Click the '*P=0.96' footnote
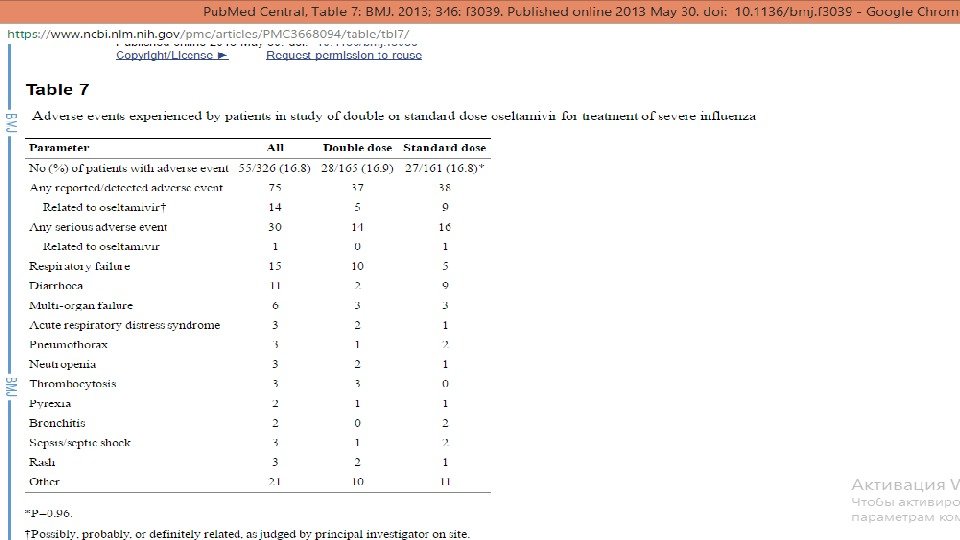960x540 pixels. tap(48, 513)
